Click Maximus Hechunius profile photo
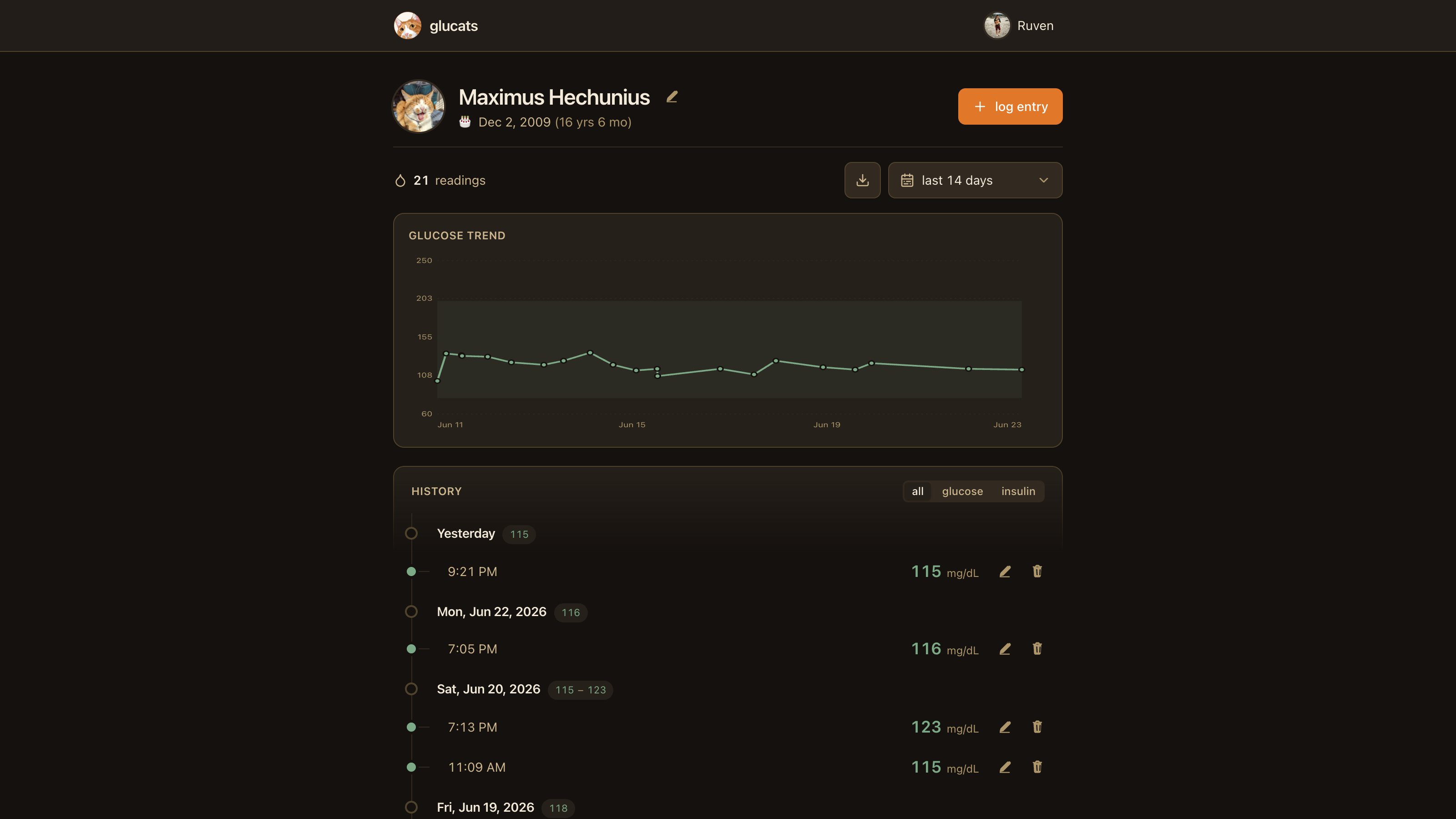1456x819 pixels. click(x=418, y=106)
